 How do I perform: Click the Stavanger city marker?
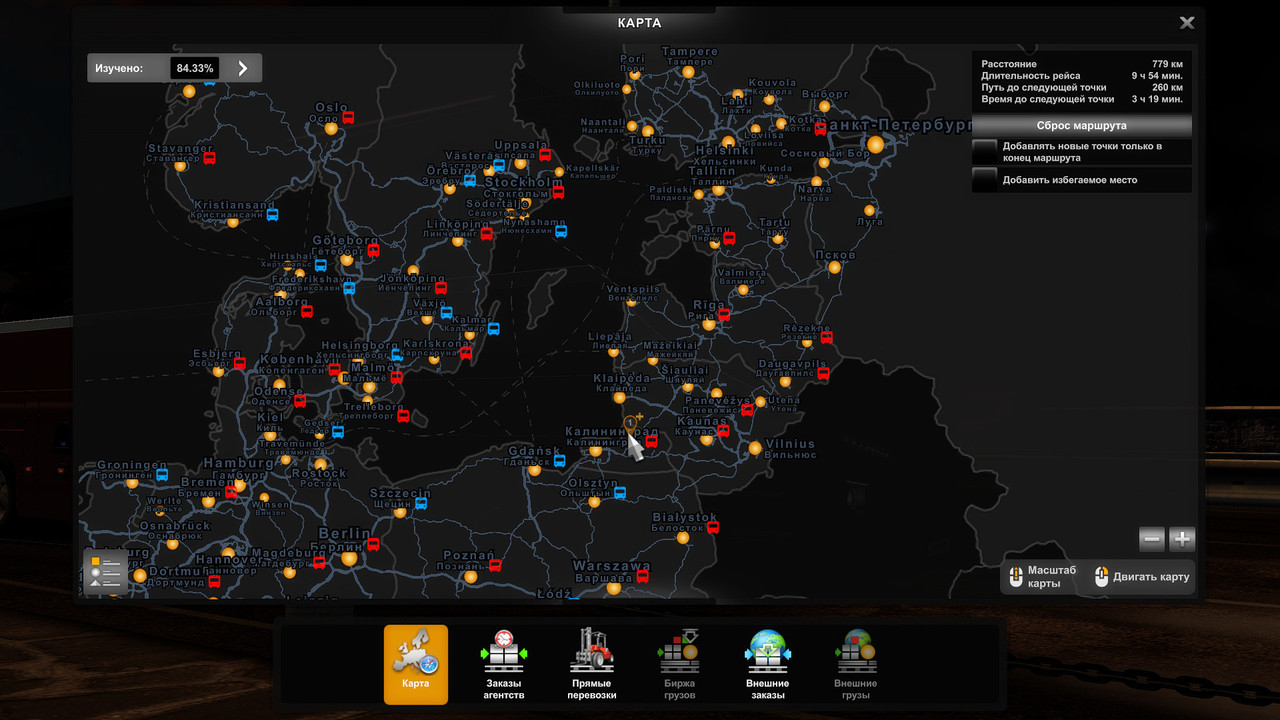tap(180, 166)
